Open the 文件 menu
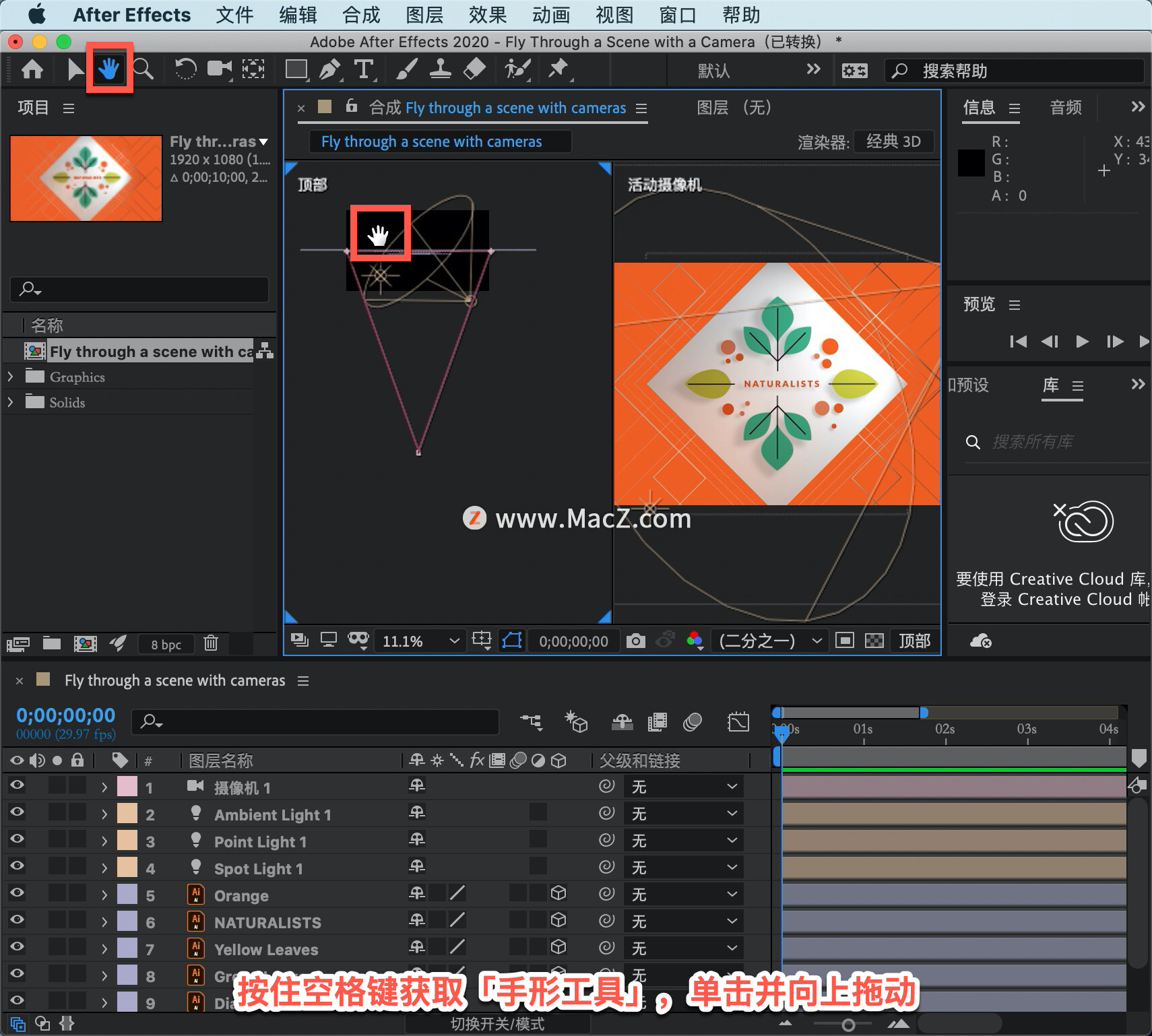This screenshot has height=1036, width=1152. [234, 15]
